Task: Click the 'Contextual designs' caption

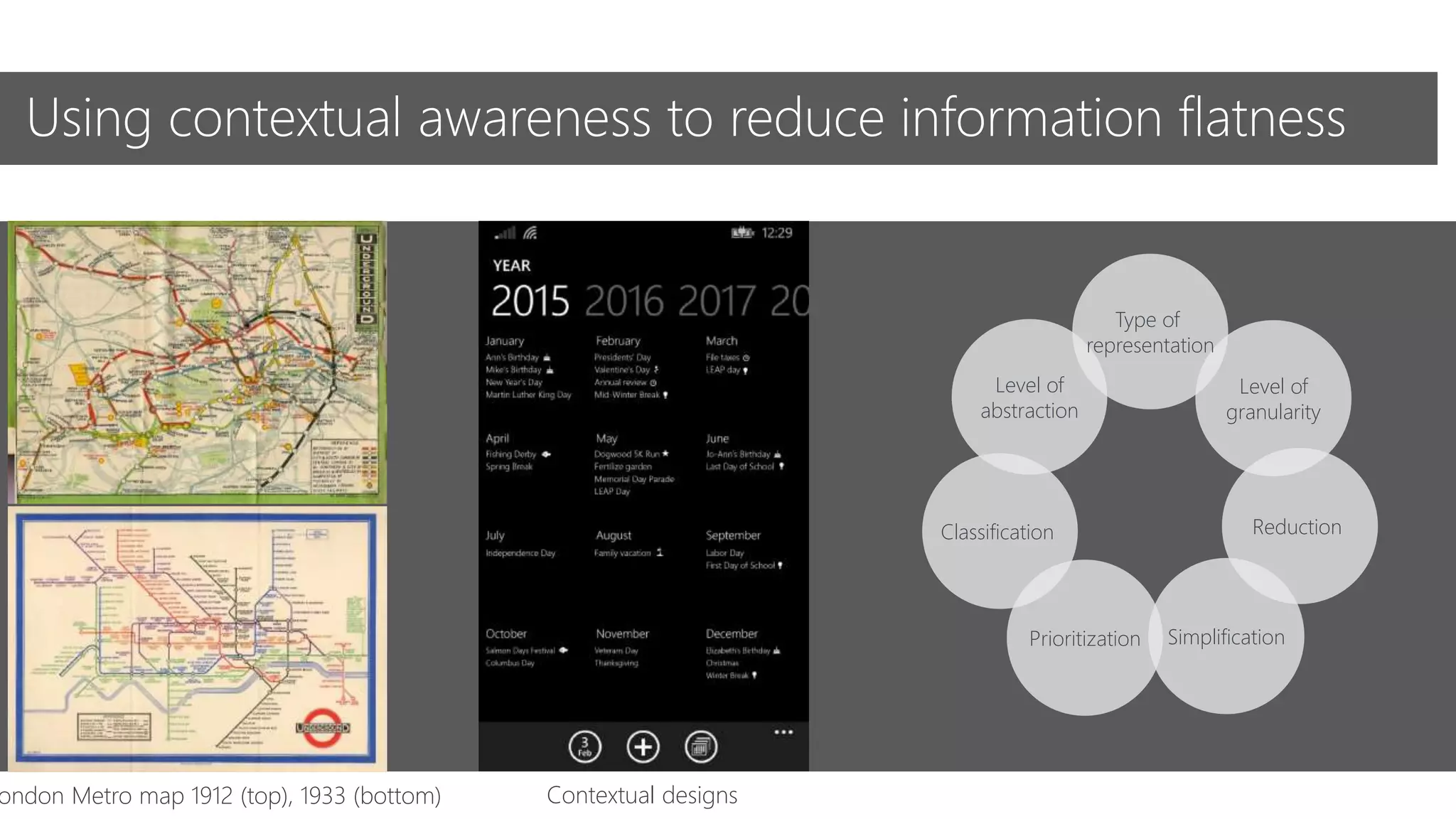Action: pyautogui.click(x=642, y=795)
